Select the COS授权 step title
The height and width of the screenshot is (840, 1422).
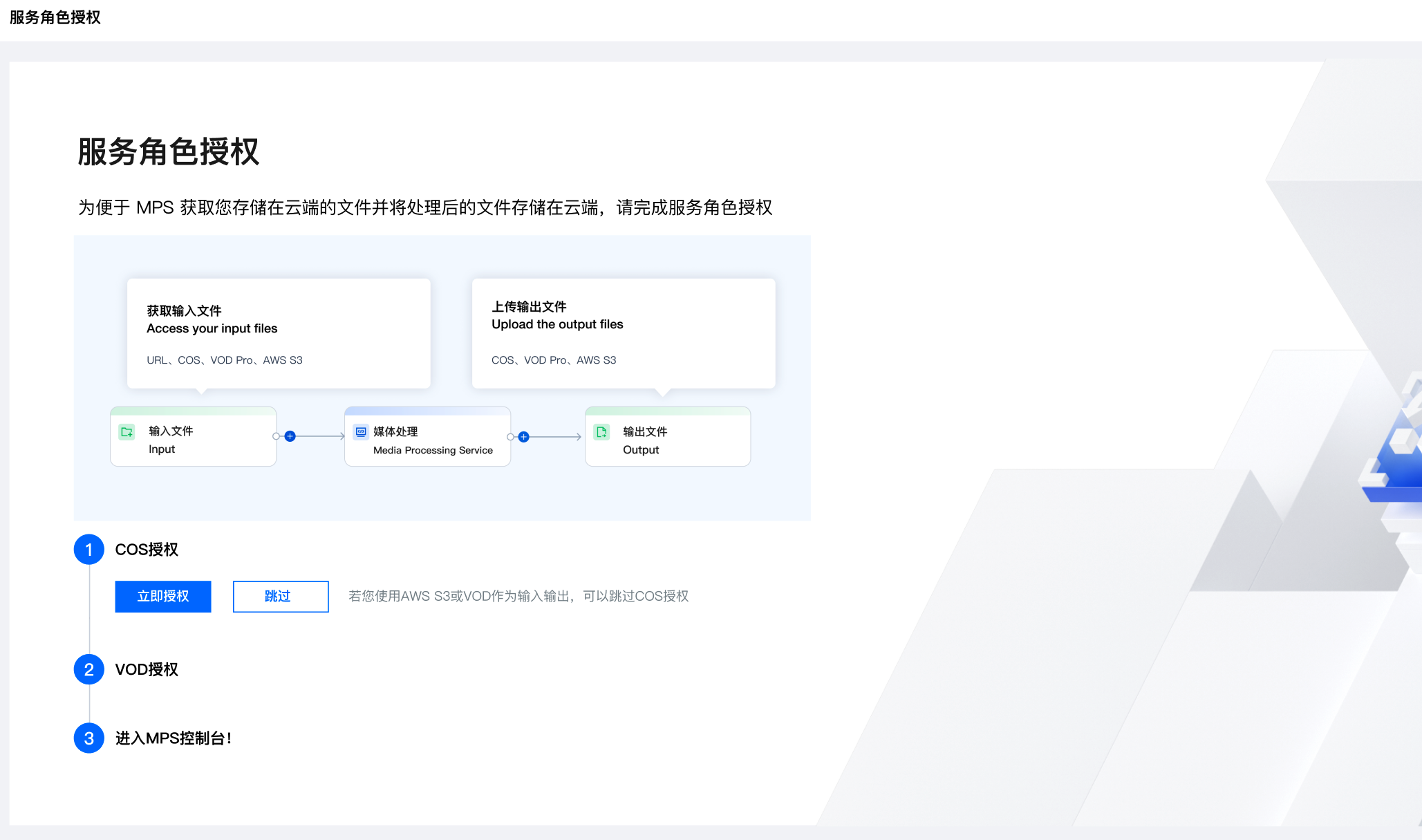pyautogui.click(x=147, y=550)
